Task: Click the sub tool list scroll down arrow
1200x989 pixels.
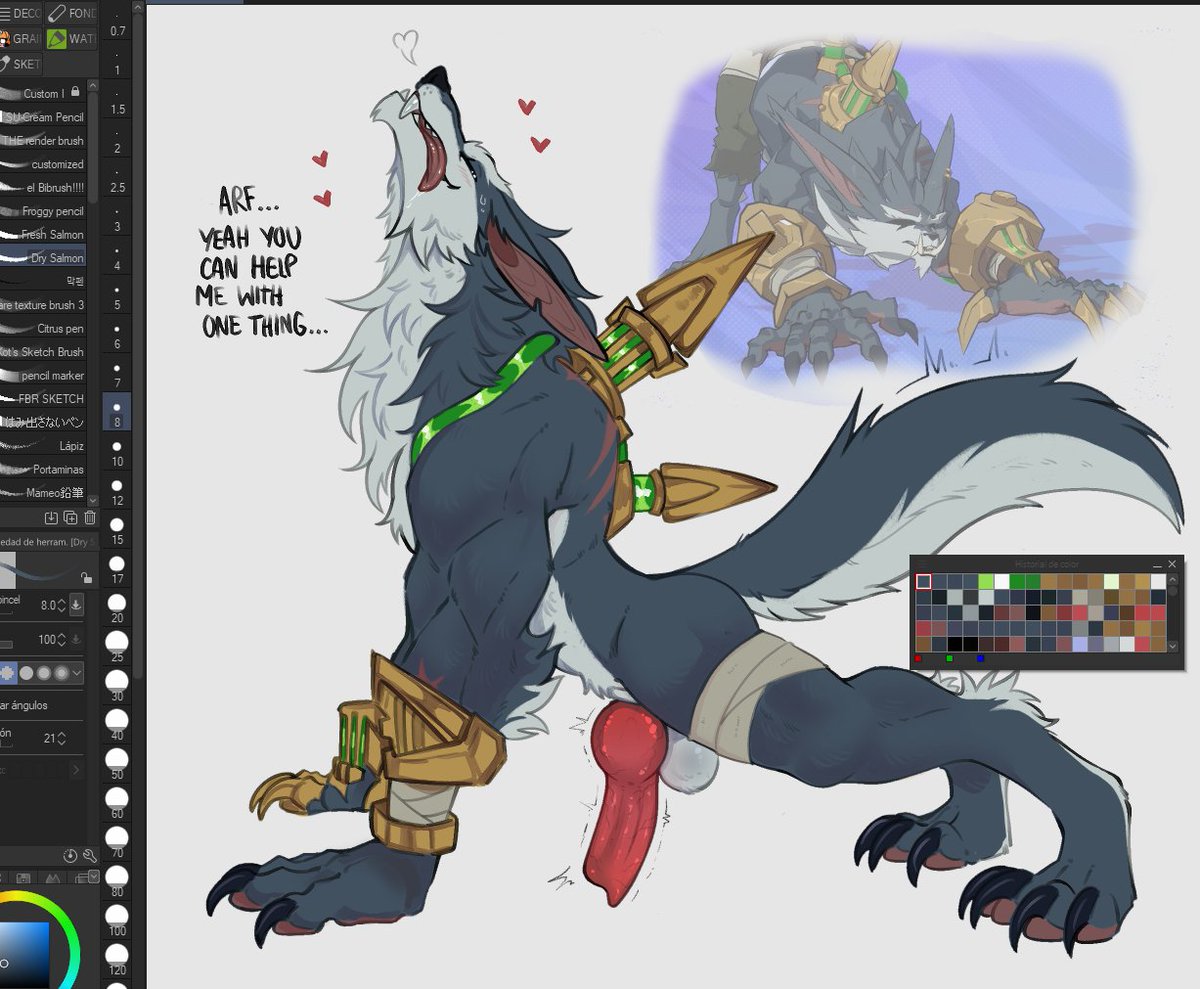Action: pos(93,499)
